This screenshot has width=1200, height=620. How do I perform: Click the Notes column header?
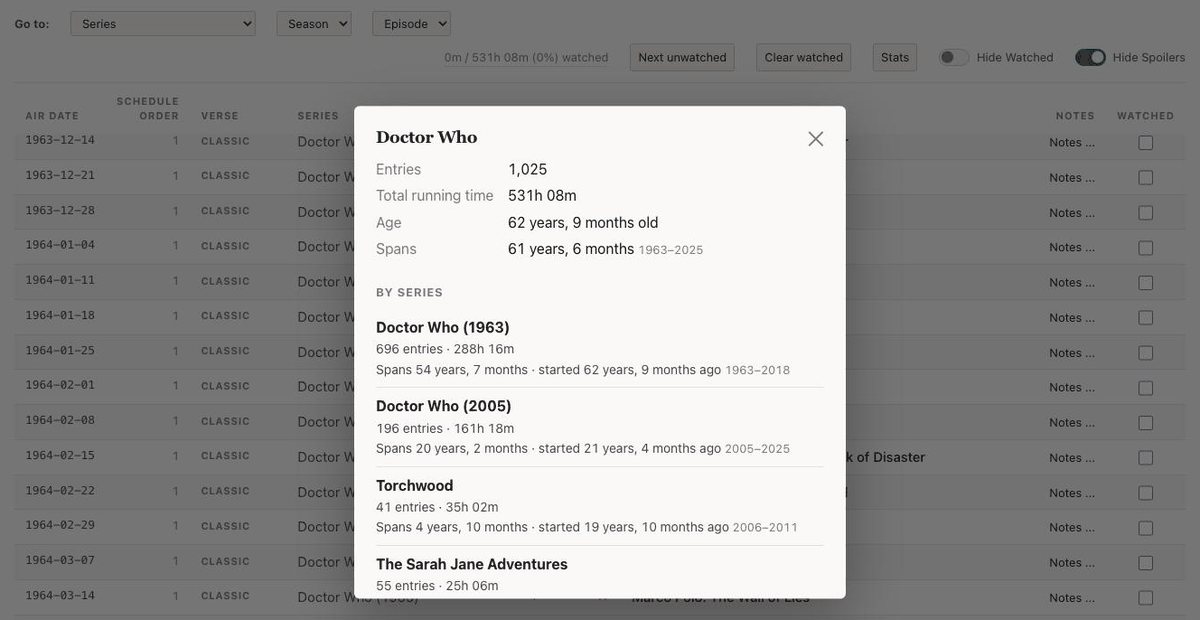[1075, 116]
